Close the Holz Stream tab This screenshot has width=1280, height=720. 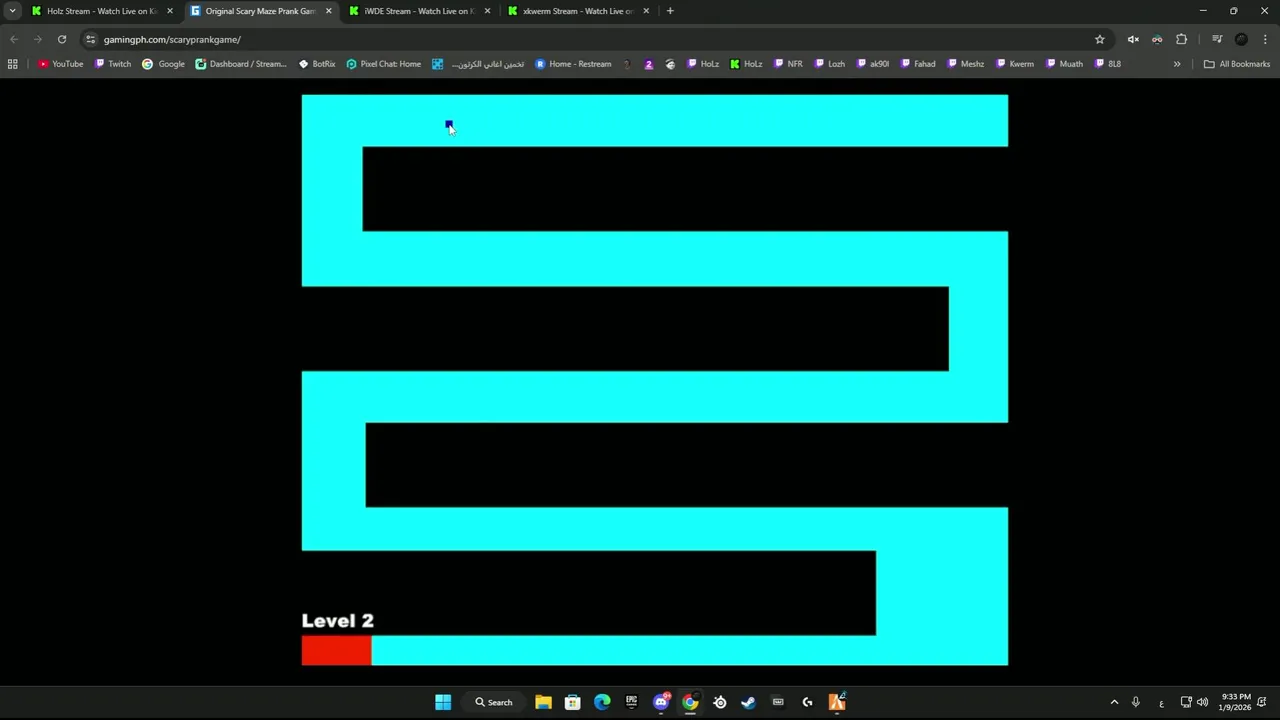click(170, 11)
